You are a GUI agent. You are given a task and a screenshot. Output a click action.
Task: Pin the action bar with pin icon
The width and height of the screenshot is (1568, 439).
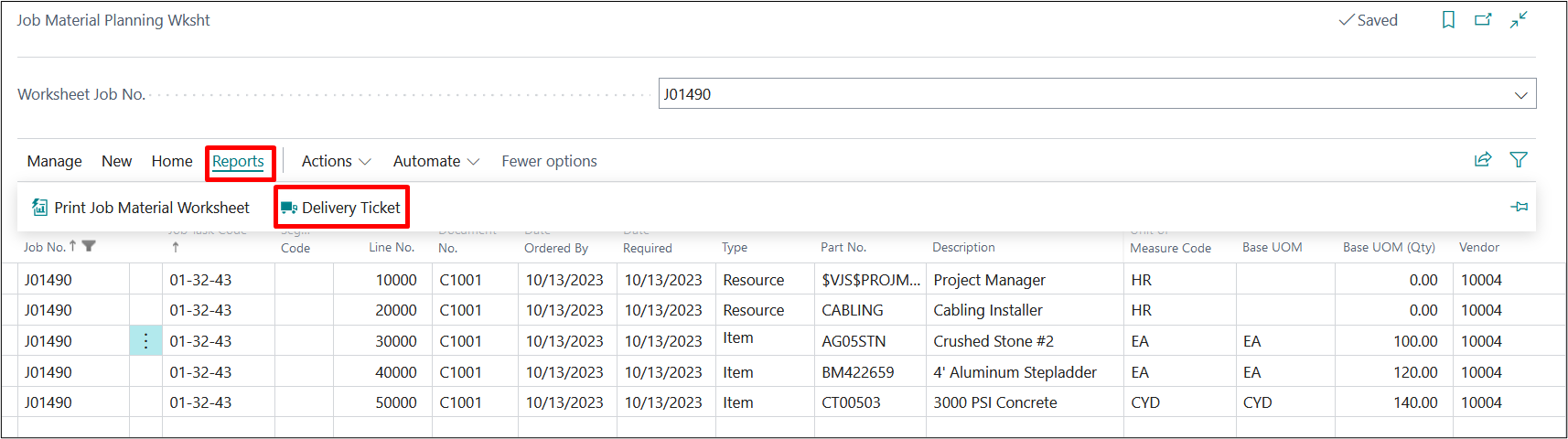pyautogui.click(x=1519, y=208)
